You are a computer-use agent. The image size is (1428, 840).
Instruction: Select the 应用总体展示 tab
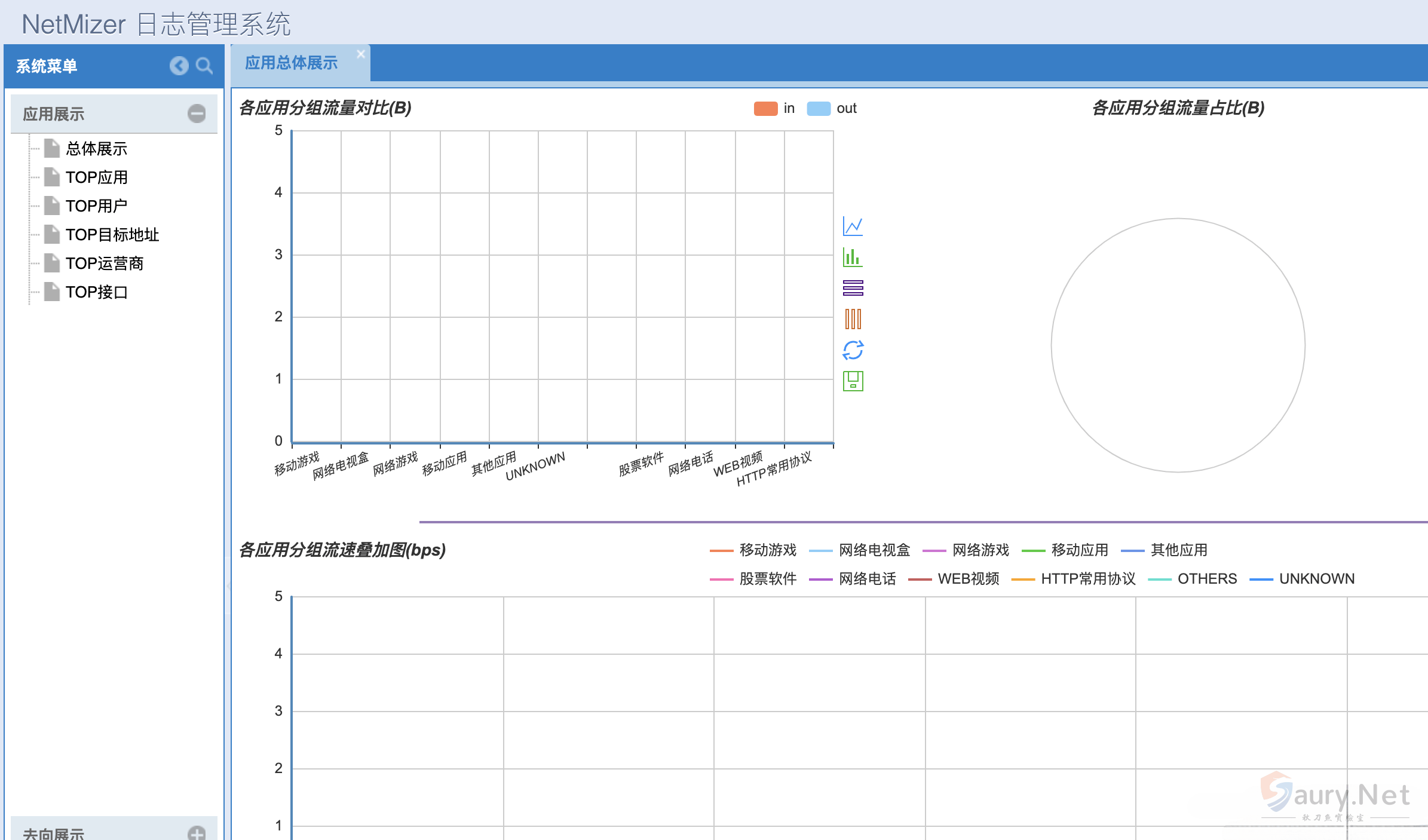point(292,63)
